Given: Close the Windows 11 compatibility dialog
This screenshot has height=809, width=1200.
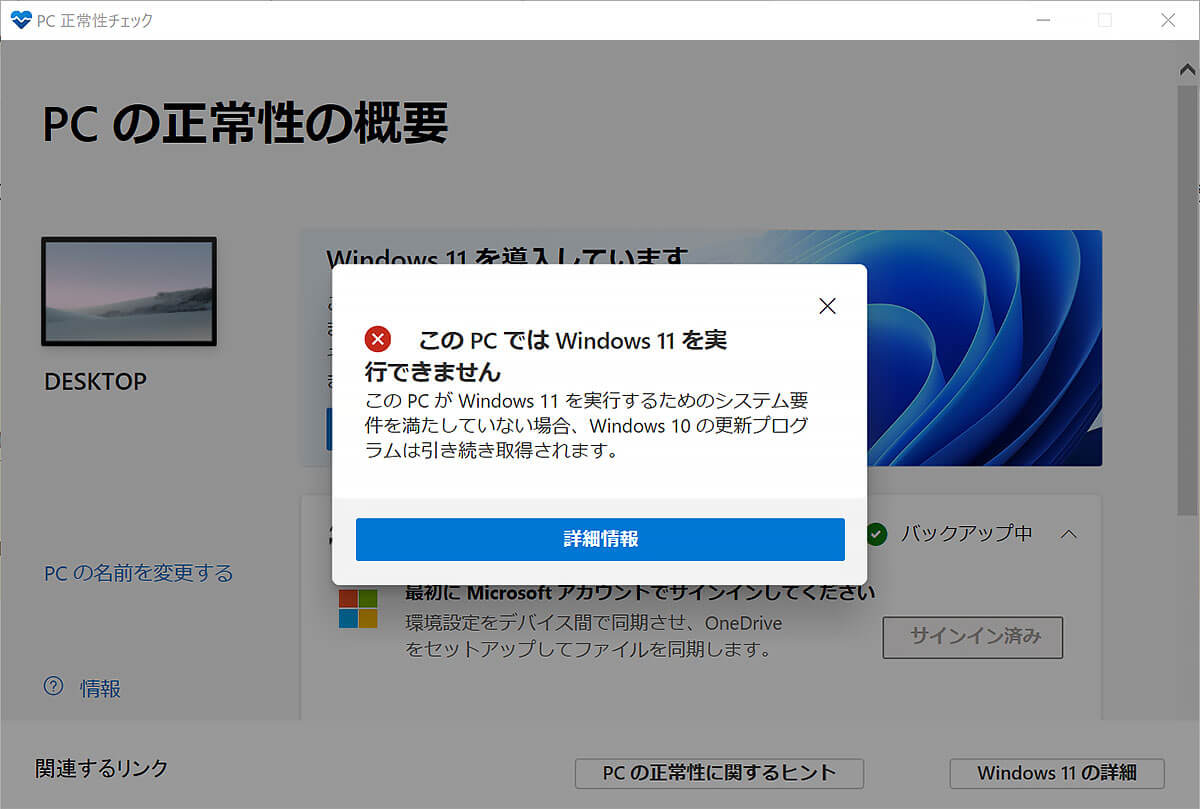Looking at the screenshot, I should [x=827, y=306].
